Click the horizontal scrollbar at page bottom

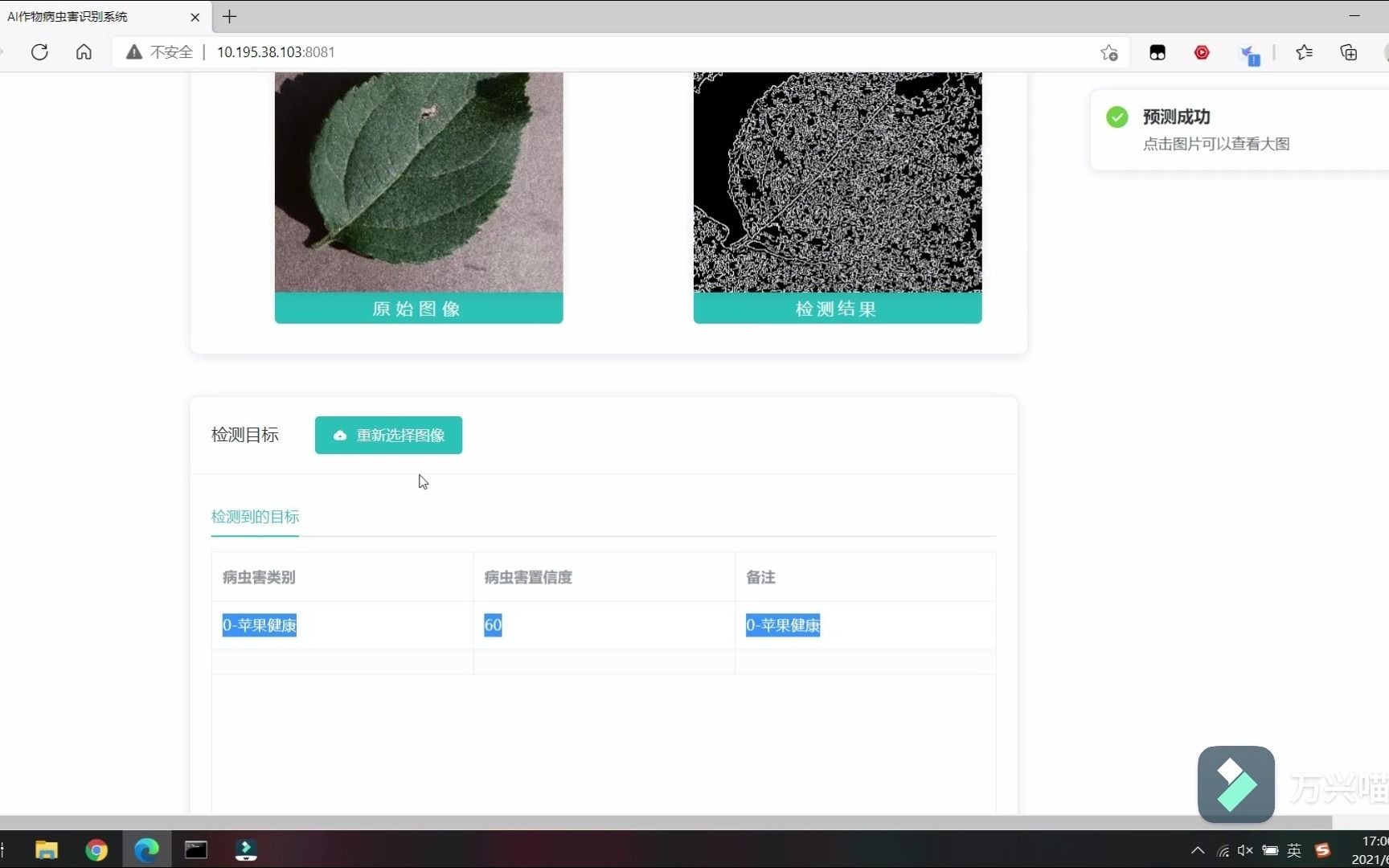coord(666,822)
